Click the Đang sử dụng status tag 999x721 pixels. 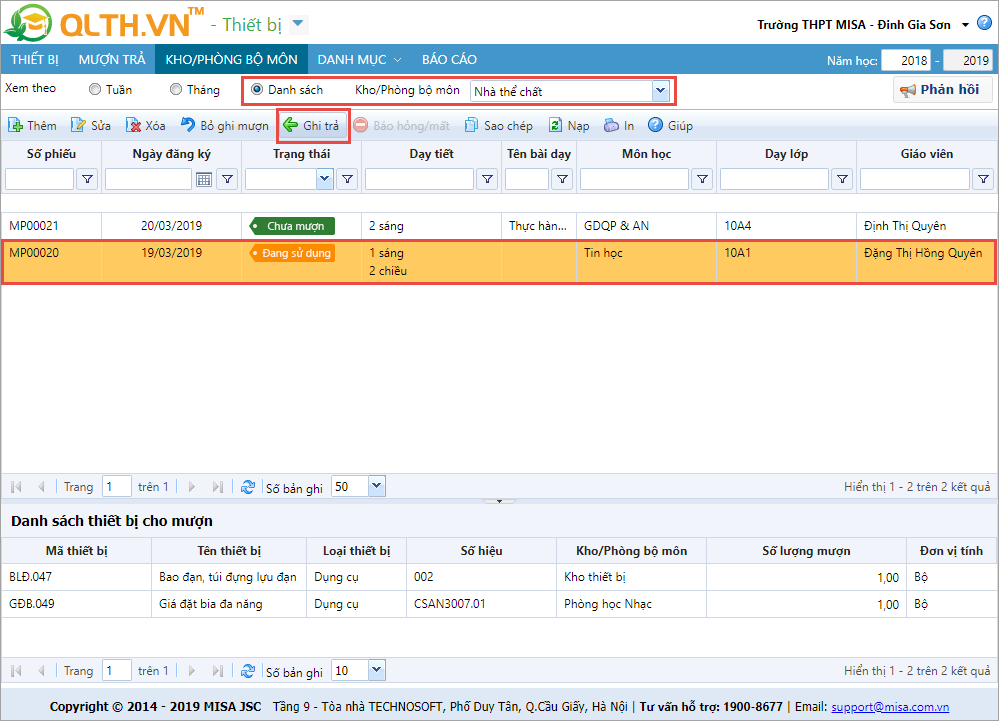click(292, 253)
